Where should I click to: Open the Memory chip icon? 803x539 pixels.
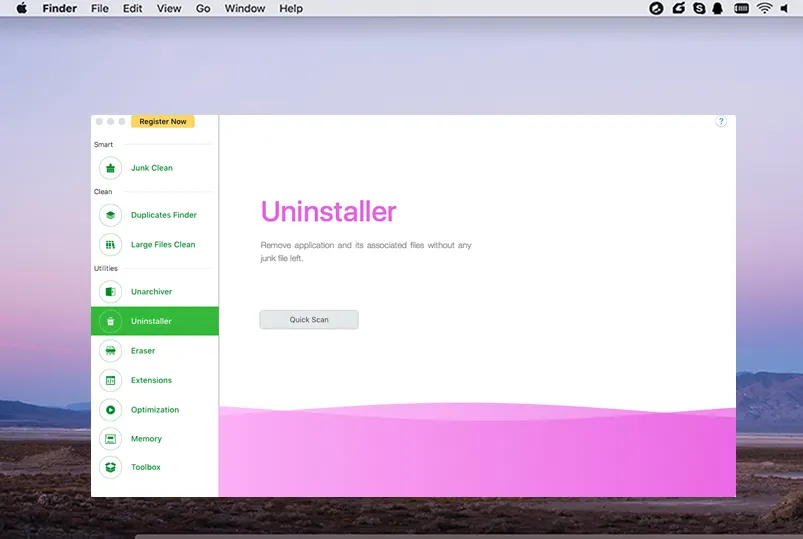pyautogui.click(x=110, y=439)
